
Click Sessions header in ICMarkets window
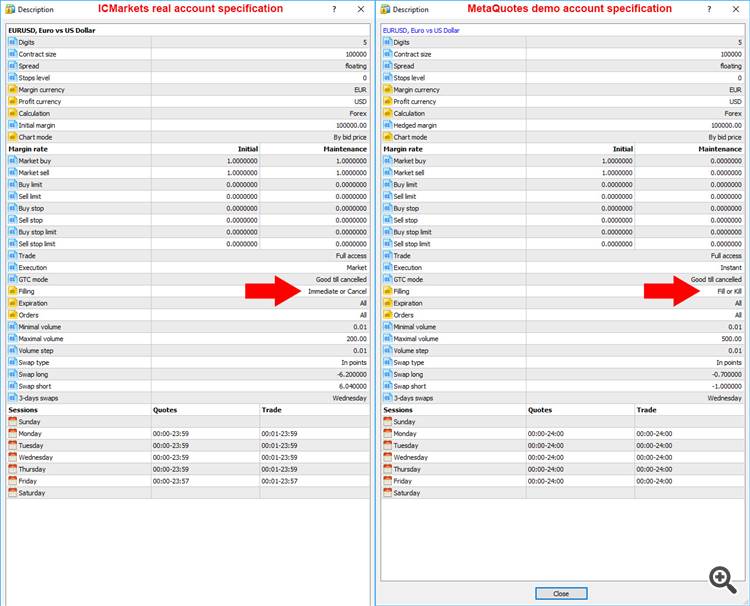22,410
